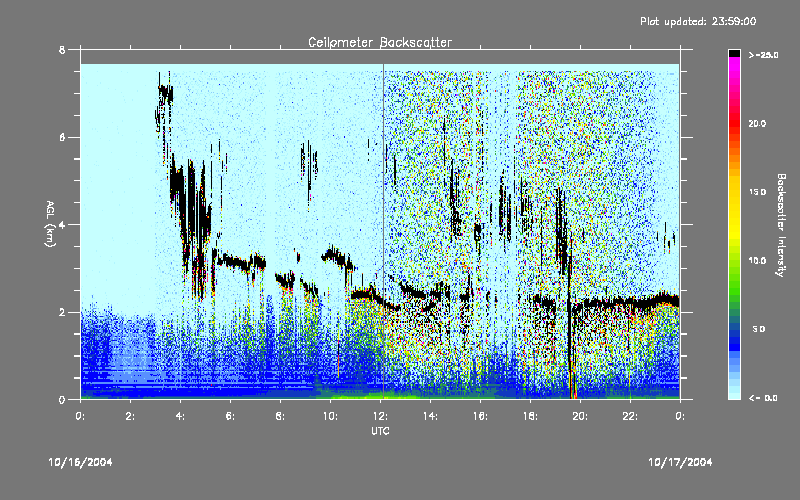
Task: Click the x-axis tick label '12:'
Action: [x=380, y=416]
